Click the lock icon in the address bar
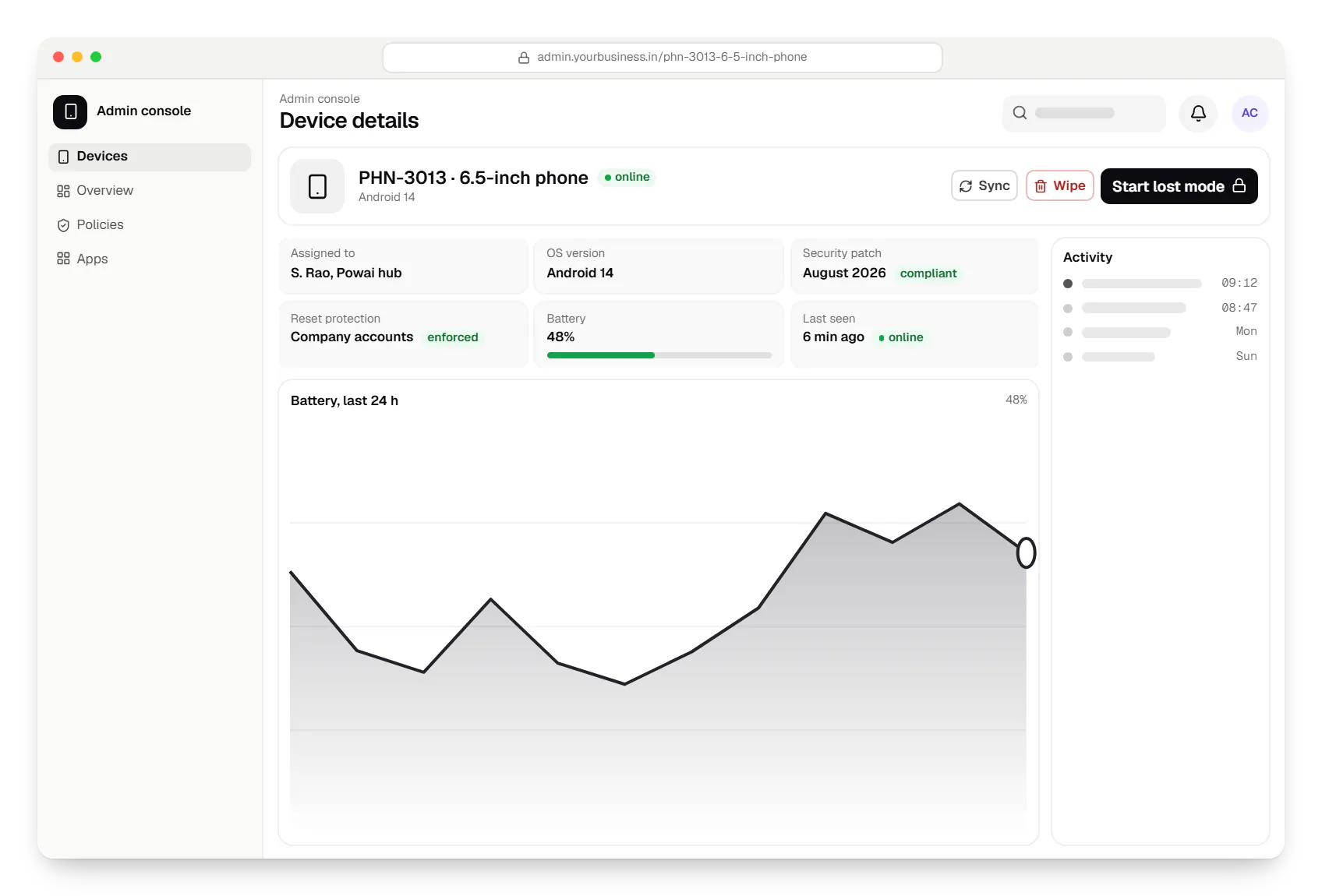The image size is (1322, 896). point(524,58)
